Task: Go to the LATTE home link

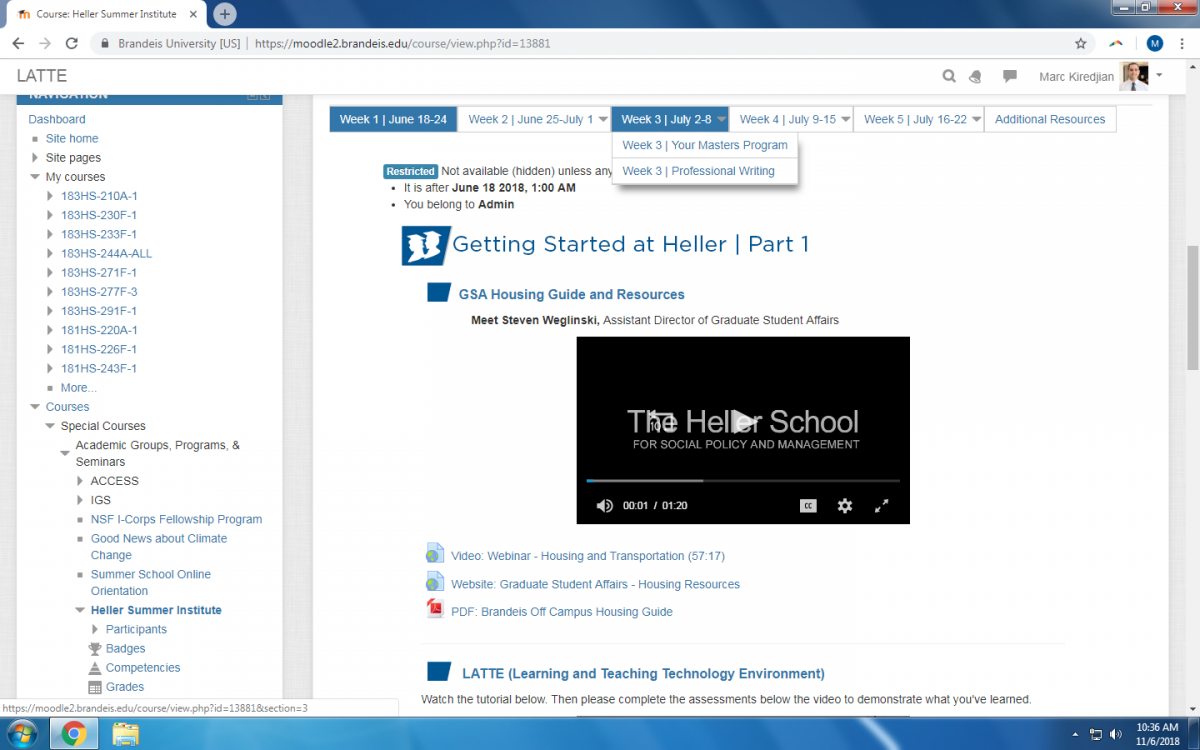Action: [x=42, y=76]
